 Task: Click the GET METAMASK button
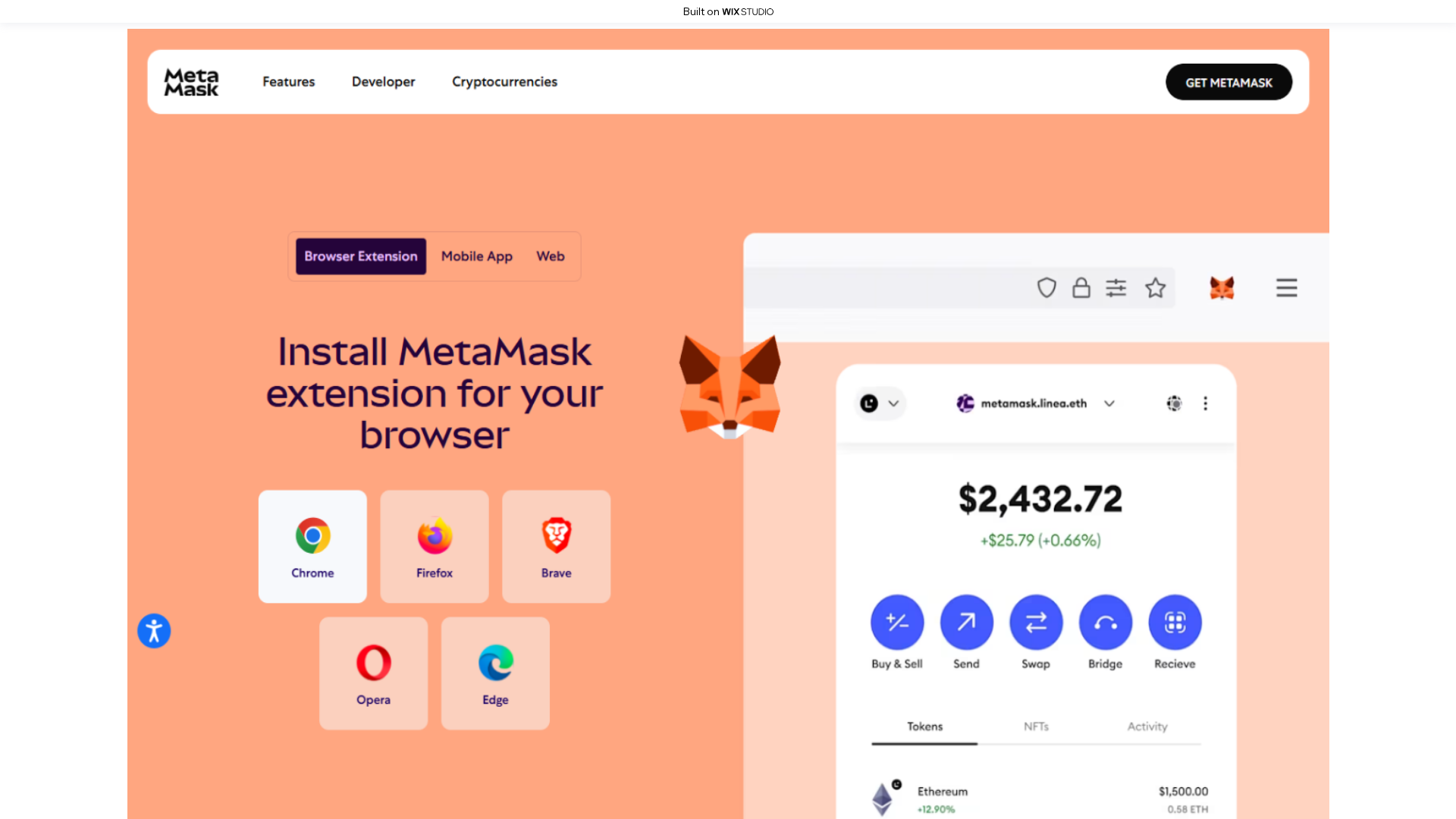1228,82
